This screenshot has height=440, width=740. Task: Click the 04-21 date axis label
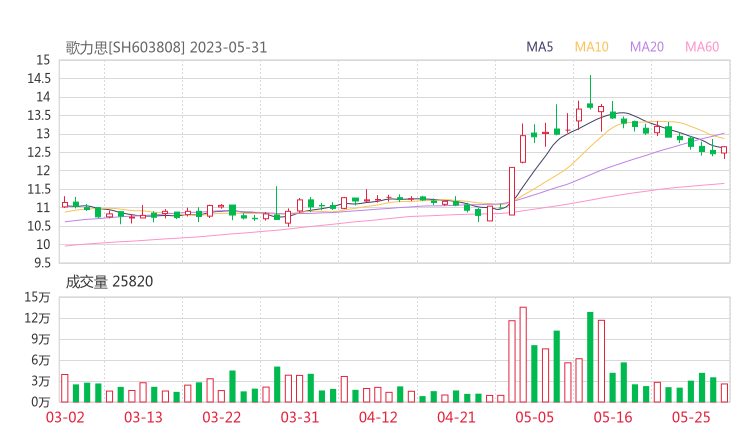click(456, 417)
